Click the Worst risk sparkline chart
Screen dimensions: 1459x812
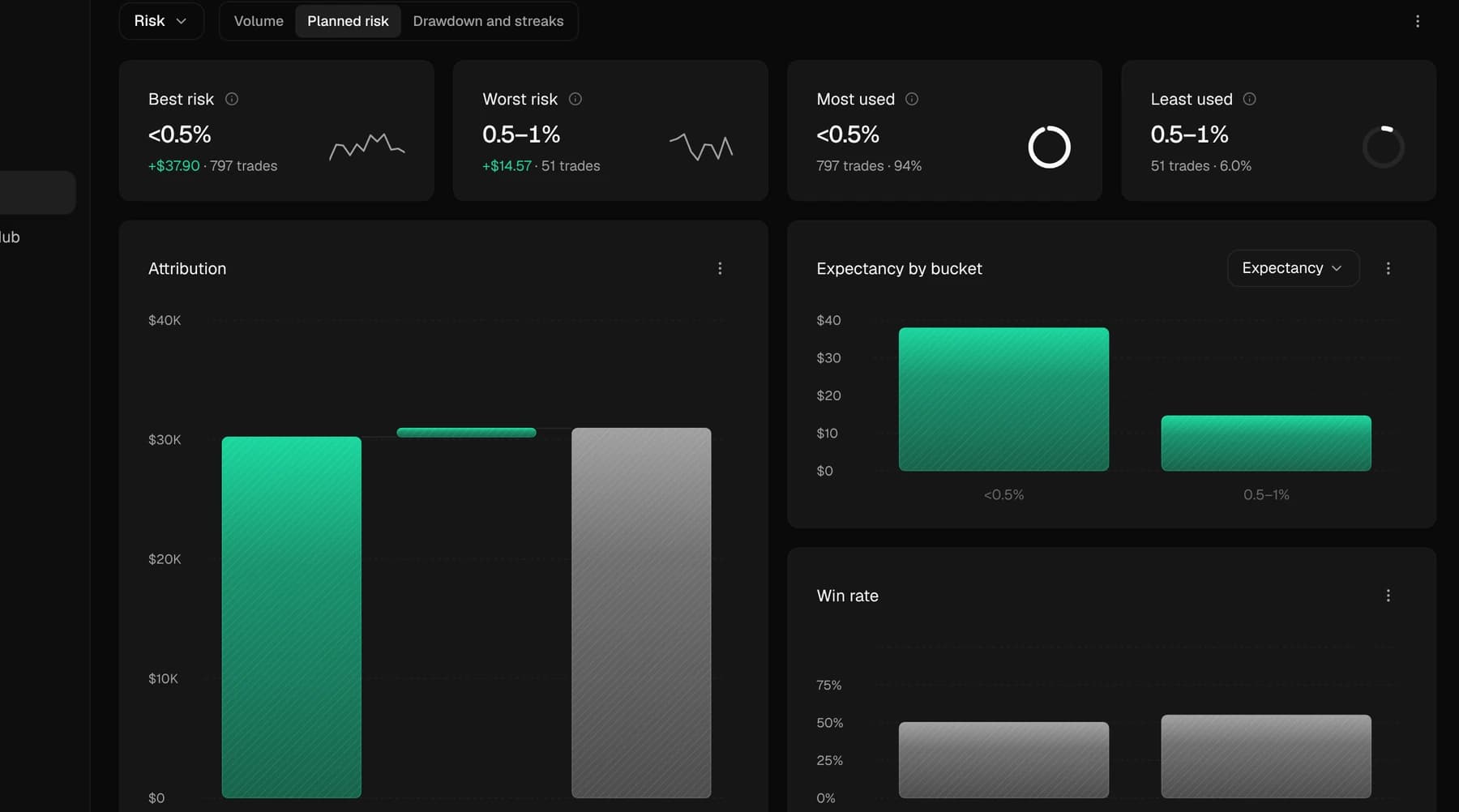click(x=701, y=147)
